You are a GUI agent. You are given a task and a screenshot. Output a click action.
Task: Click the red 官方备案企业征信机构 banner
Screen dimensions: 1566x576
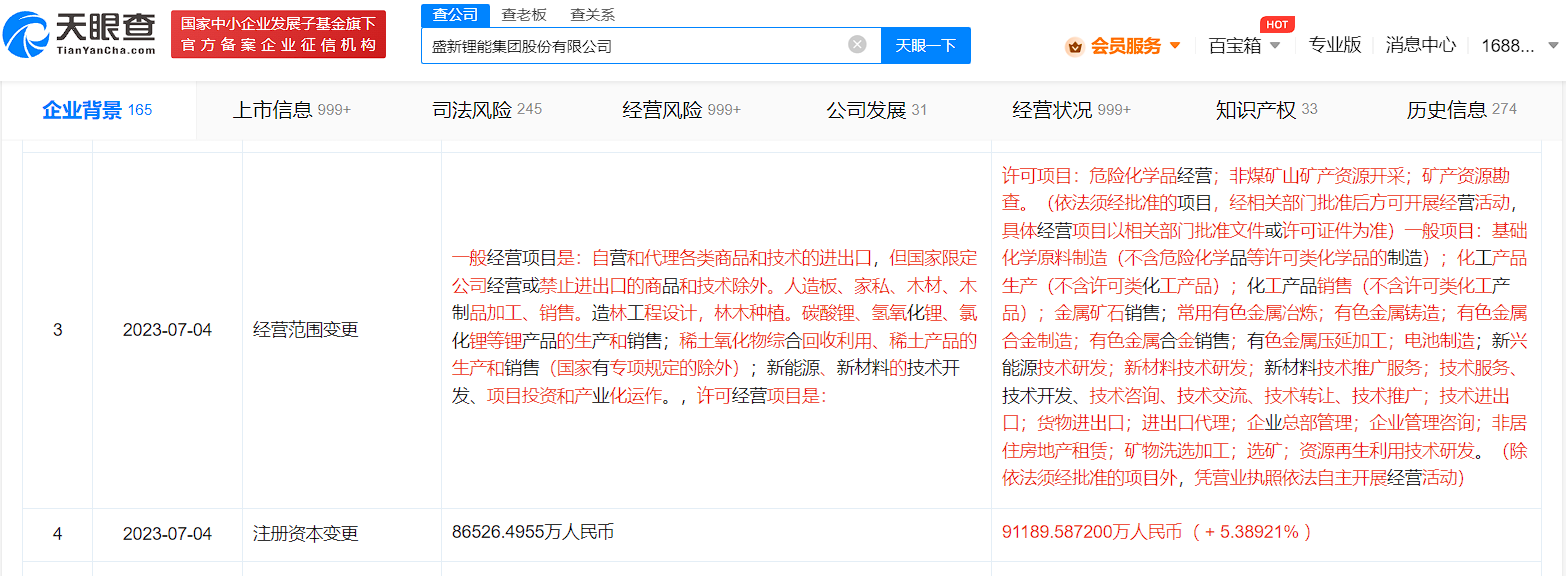click(x=278, y=34)
